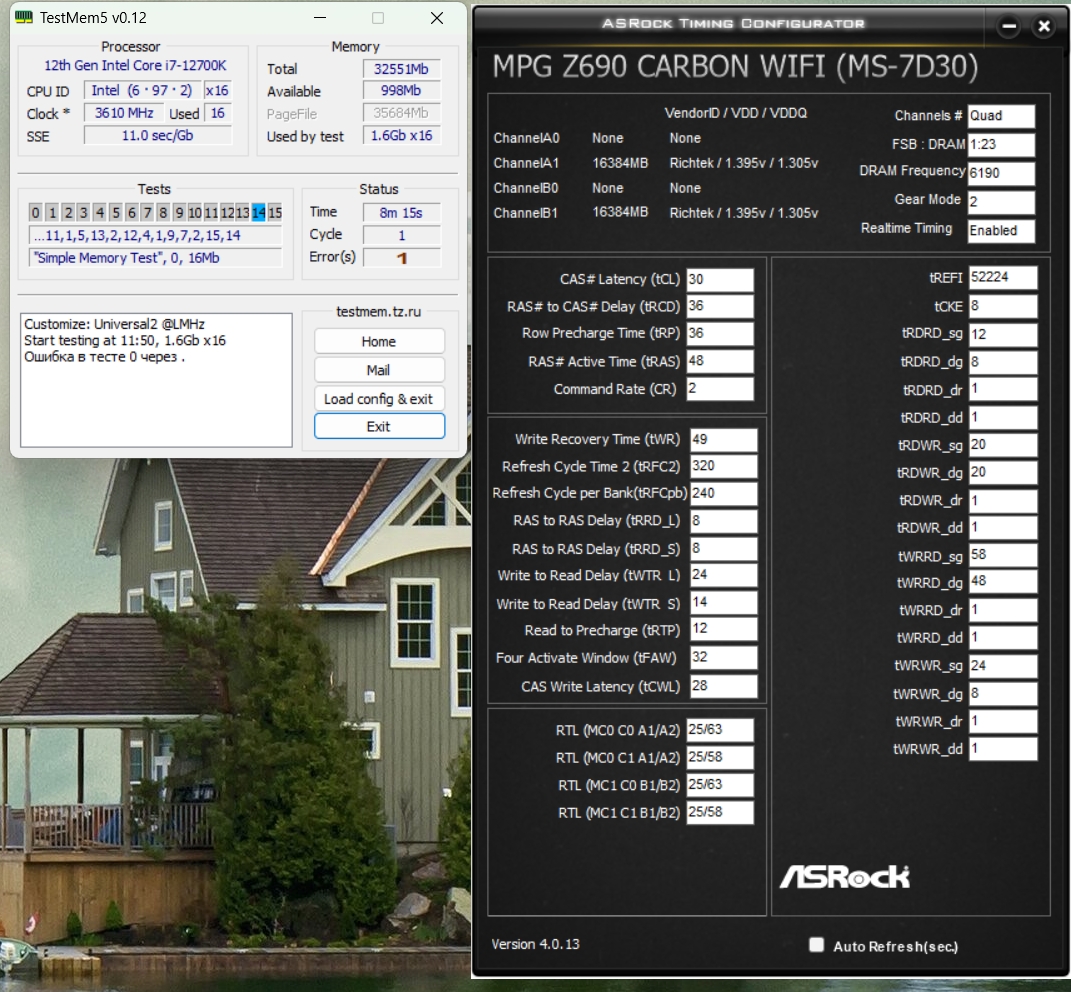
Task: Click the CAS# Latency (tCL) field
Action: 720,279
